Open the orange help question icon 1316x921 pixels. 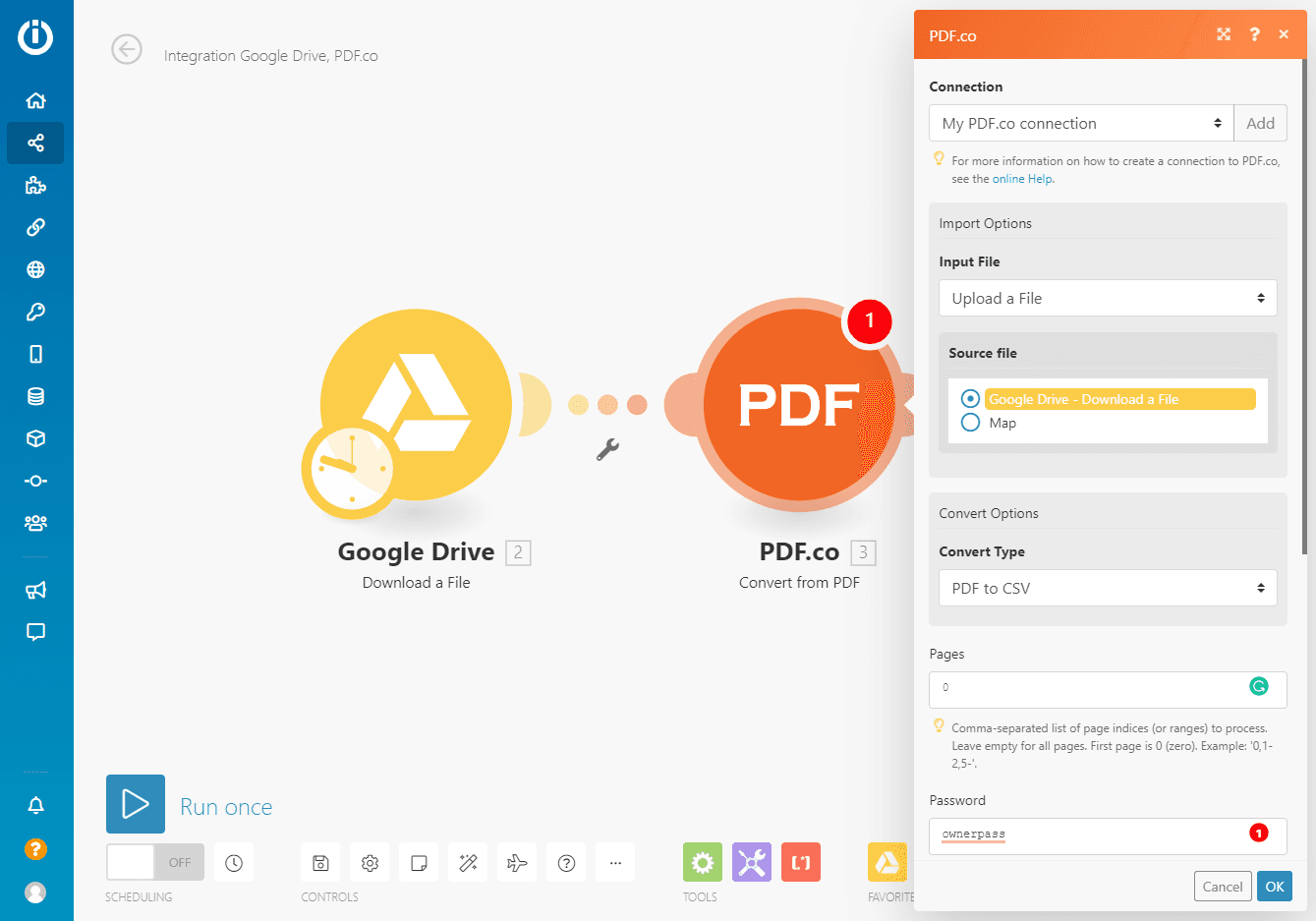[x=35, y=849]
